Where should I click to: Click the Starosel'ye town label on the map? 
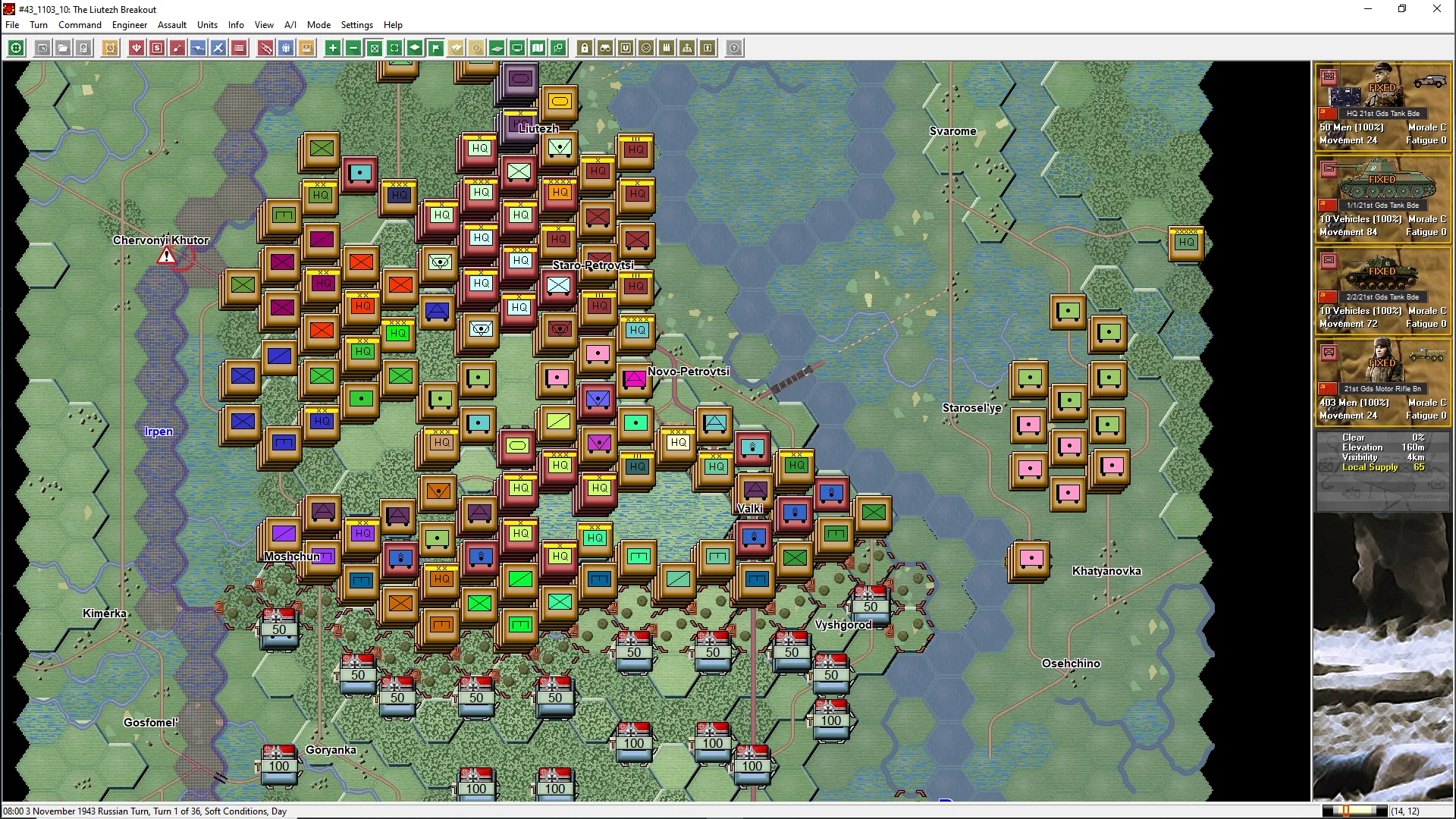972,408
